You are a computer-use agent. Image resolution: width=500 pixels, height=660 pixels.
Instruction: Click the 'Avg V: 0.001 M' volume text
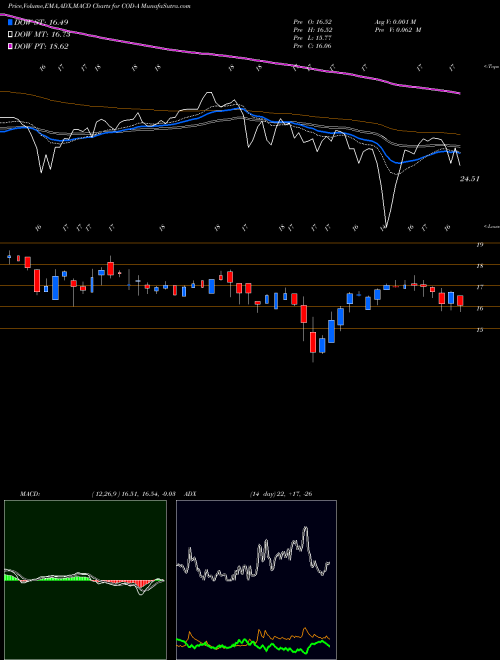(x=395, y=22)
